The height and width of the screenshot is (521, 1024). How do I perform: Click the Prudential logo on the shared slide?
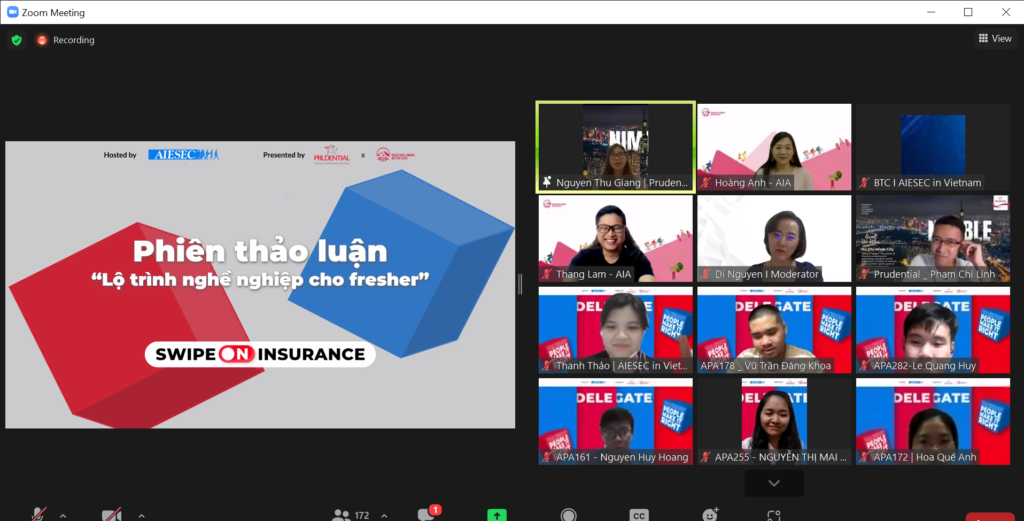point(332,155)
